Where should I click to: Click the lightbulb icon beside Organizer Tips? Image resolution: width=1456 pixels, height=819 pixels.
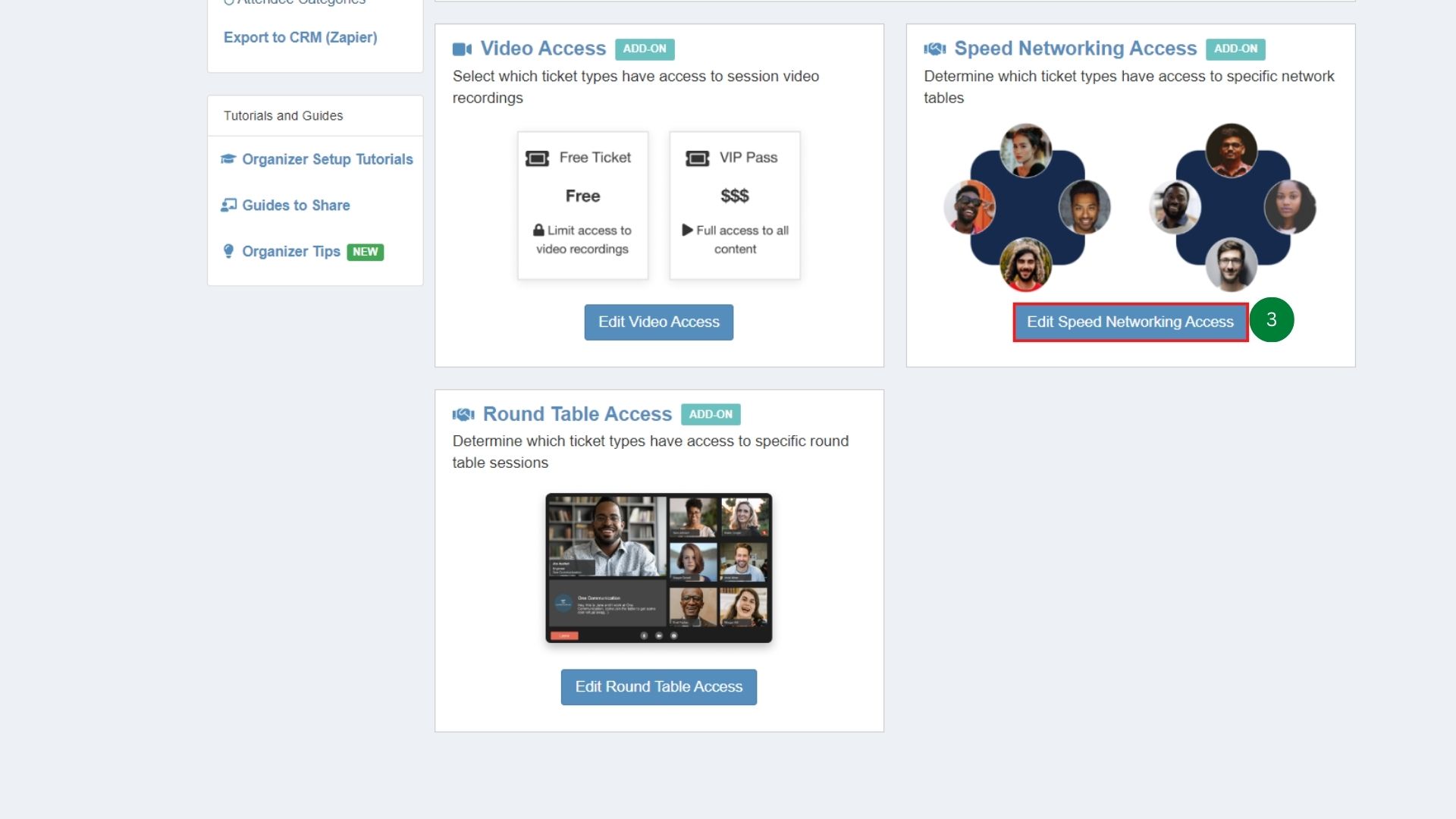pyautogui.click(x=228, y=251)
